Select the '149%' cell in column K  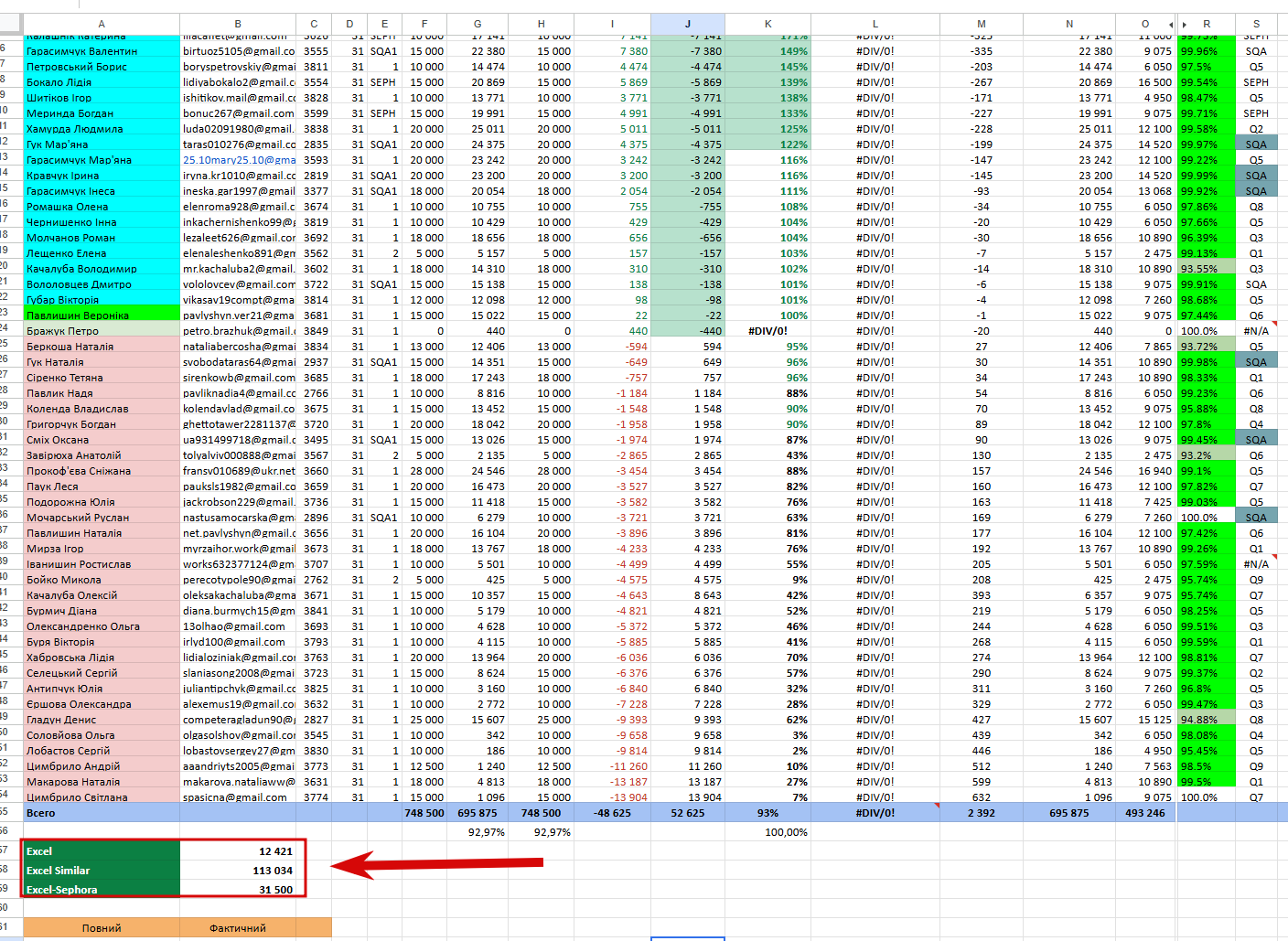point(768,51)
